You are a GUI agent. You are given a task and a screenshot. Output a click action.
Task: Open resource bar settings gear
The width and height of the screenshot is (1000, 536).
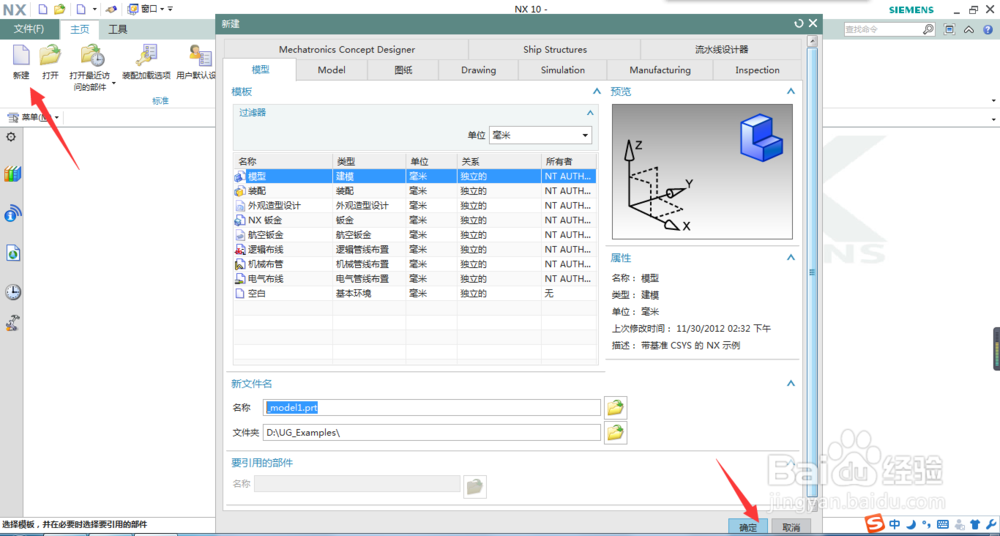click(11, 137)
